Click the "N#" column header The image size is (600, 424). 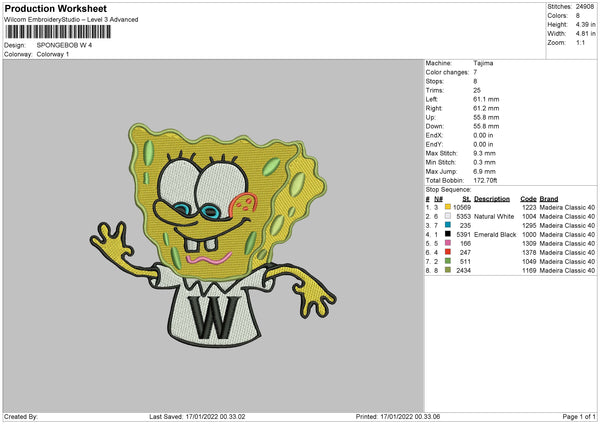(x=438, y=199)
